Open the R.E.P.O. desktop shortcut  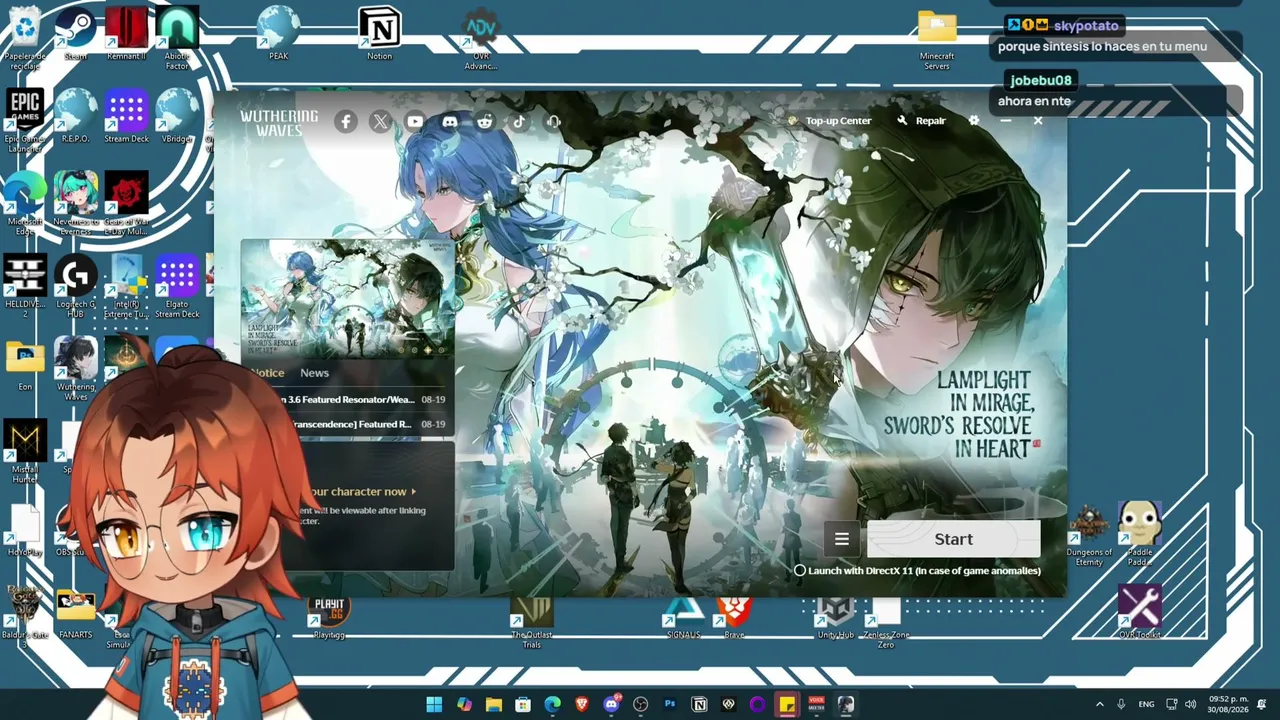(x=76, y=115)
